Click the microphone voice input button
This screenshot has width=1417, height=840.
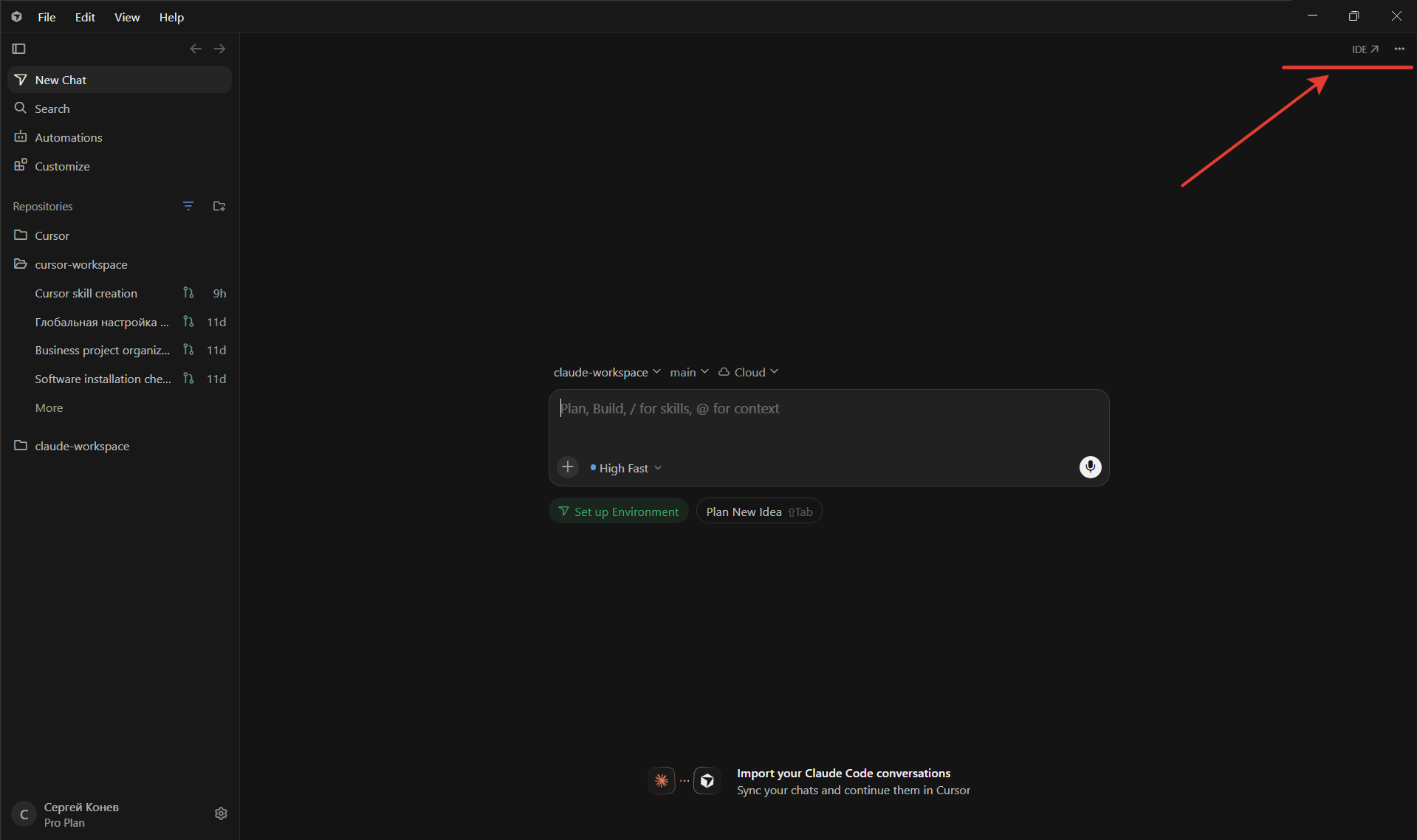1090,467
